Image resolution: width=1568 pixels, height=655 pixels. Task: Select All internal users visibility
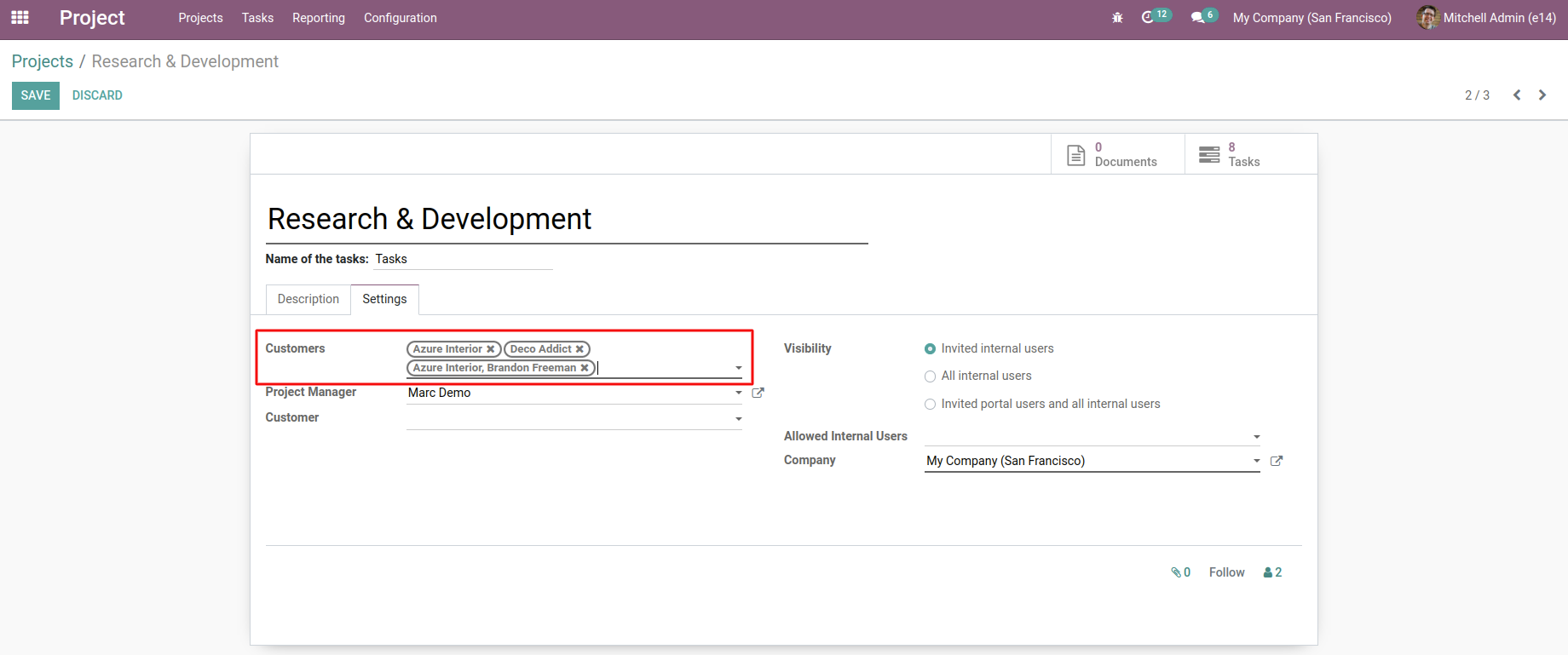pyautogui.click(x=930, y=376)
